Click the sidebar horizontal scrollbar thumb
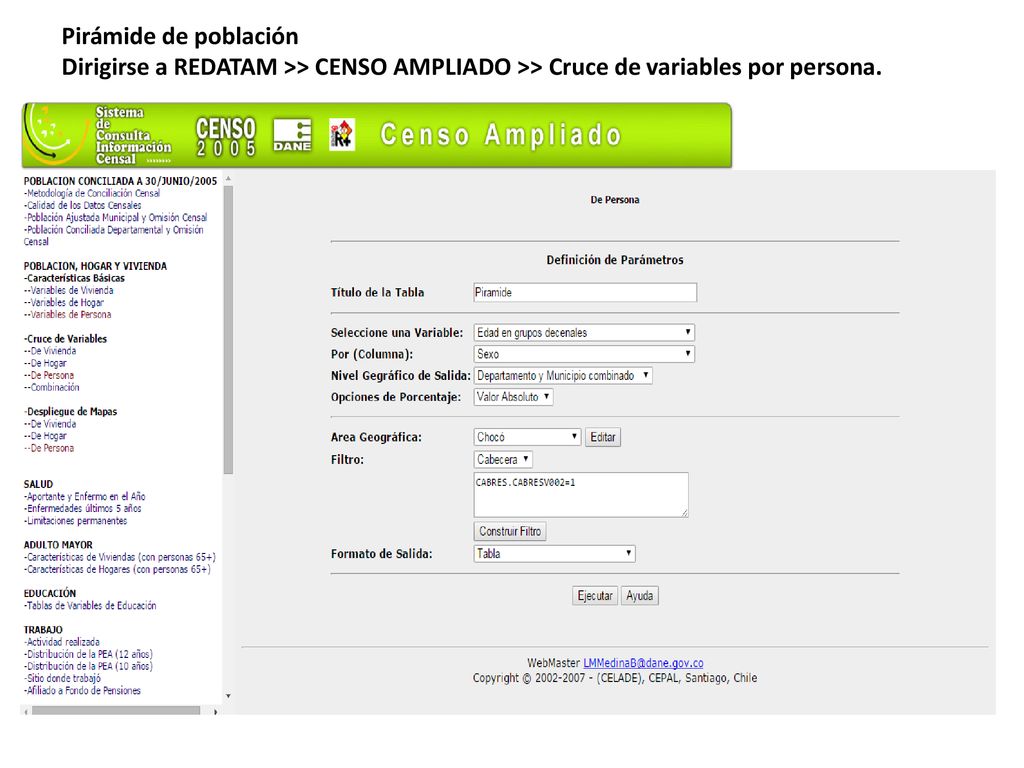 click(x=116, y=711)
